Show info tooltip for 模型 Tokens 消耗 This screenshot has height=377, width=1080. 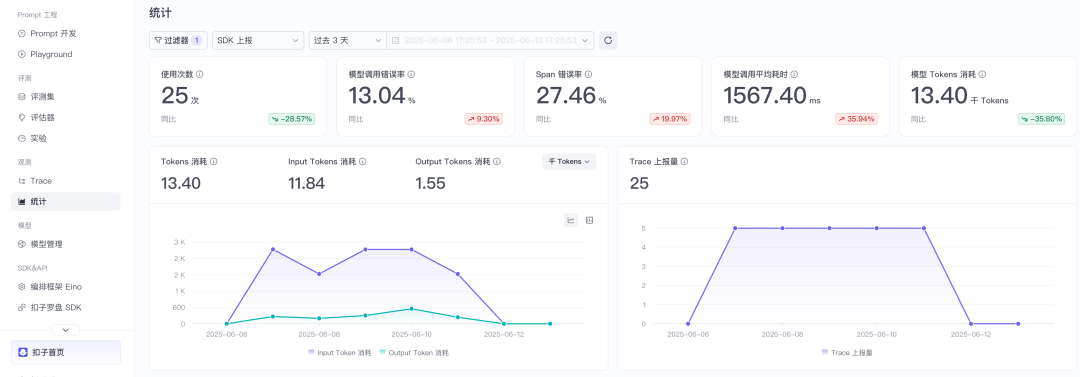click(x=983, y=74)
